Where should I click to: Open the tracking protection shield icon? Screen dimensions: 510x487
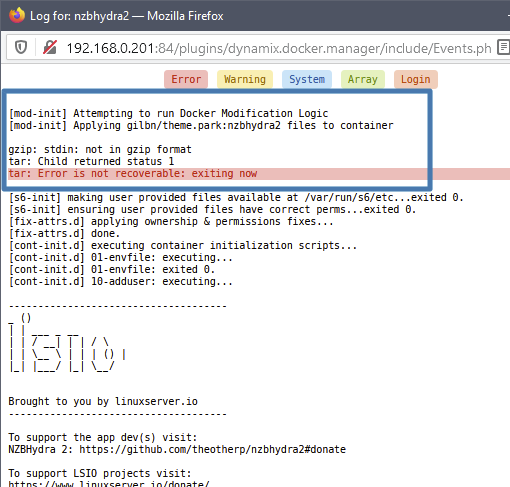21,47
